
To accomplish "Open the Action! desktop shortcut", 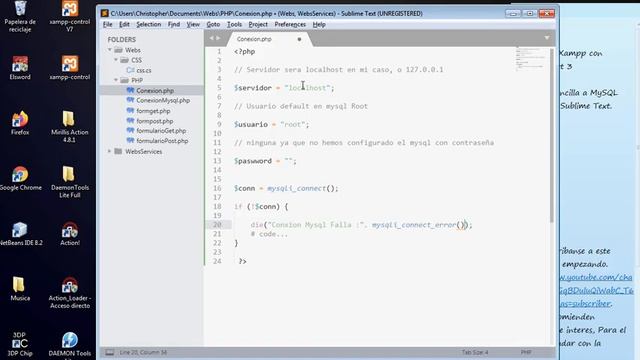I will coord(70,234).
